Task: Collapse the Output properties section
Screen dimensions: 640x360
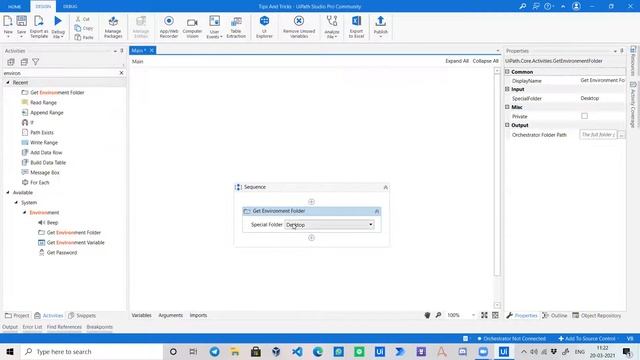Action: (x=507, y=125)
